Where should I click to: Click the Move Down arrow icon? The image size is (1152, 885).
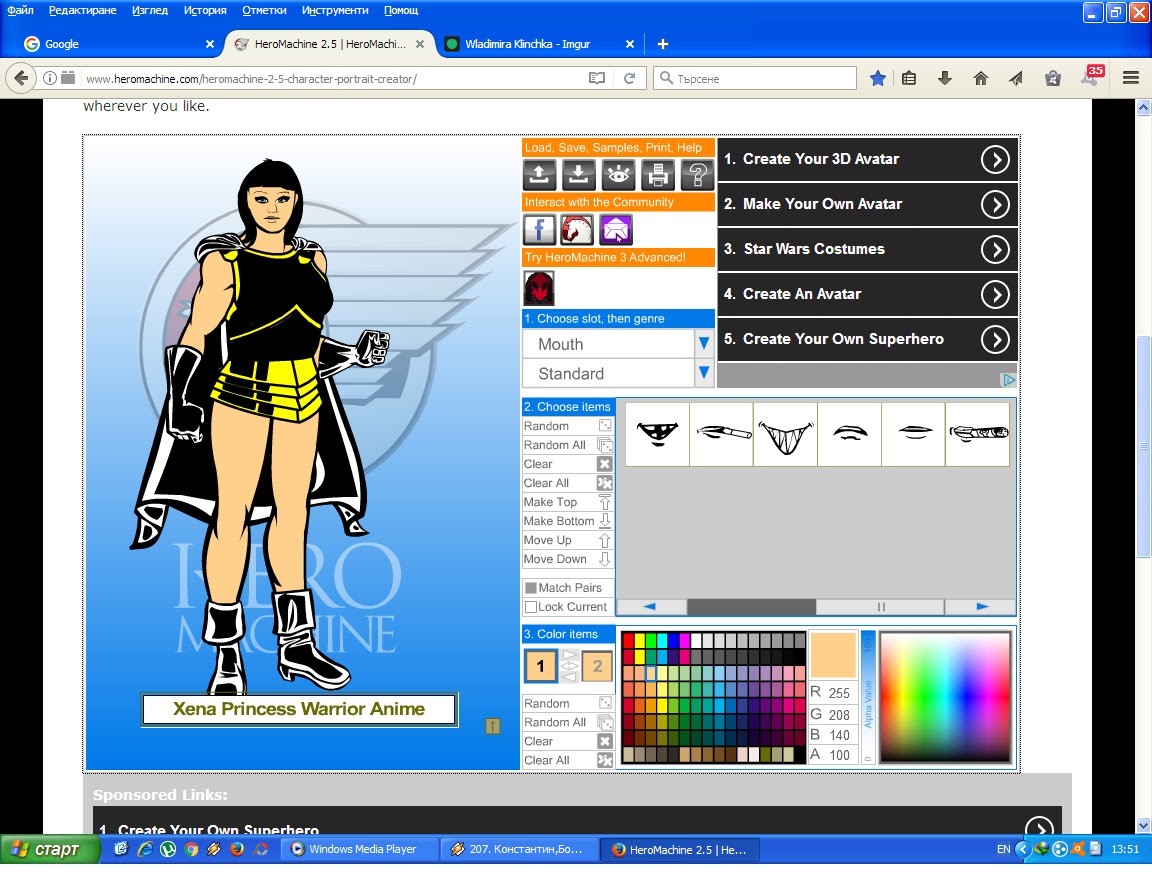(x=605, y=559)
